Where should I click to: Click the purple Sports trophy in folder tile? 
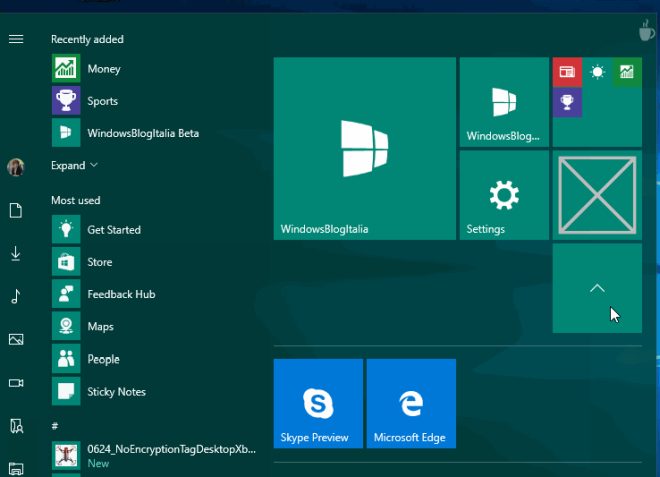point(567,102)
